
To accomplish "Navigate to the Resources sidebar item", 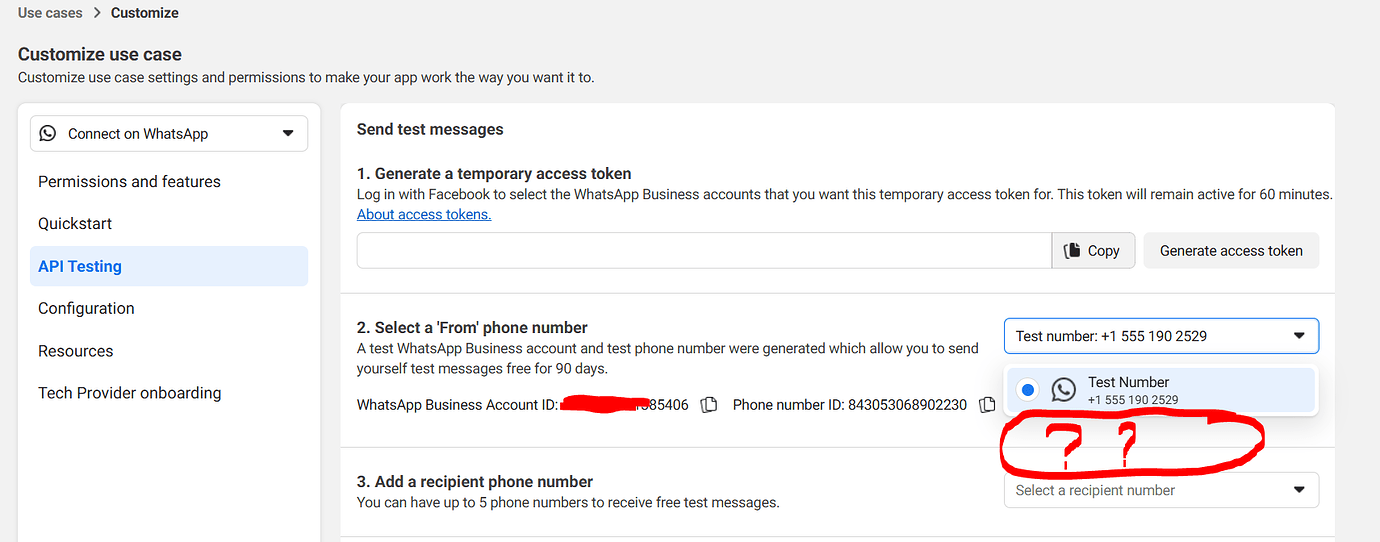I will (76, 351).
